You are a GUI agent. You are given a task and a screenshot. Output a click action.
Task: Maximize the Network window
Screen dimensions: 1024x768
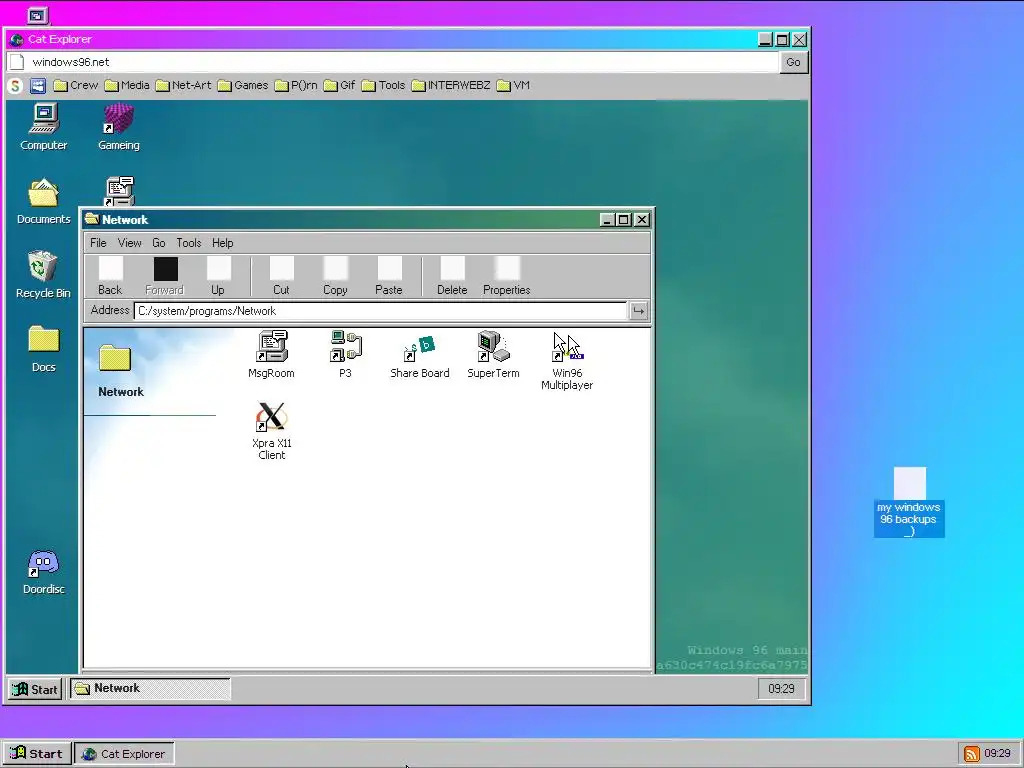(624, 220)
